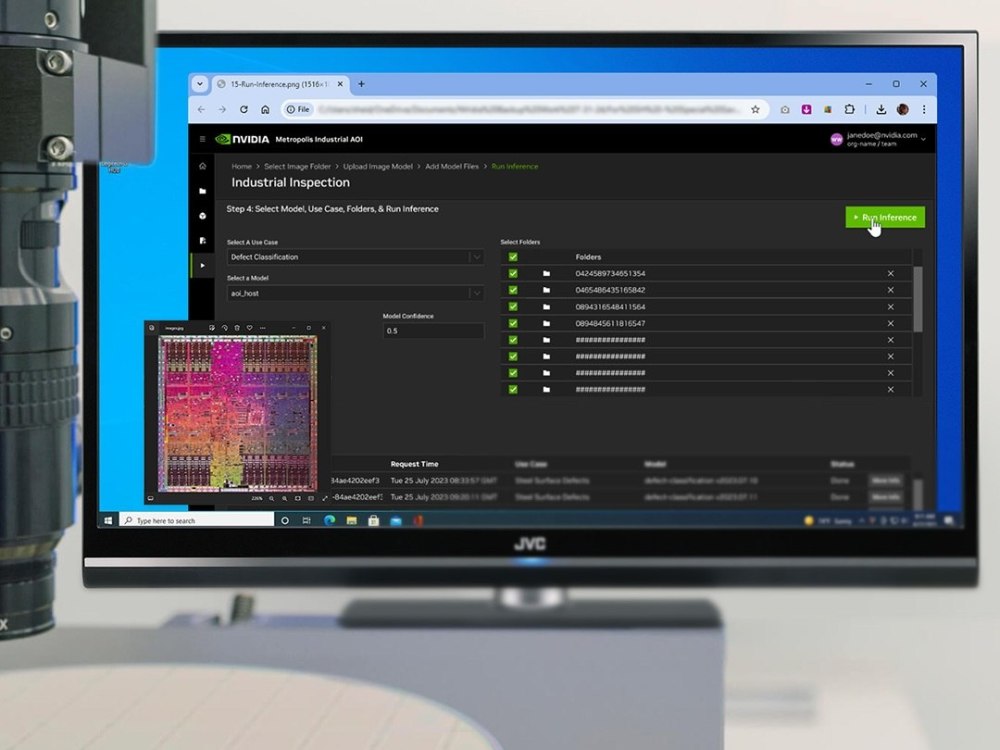Open Microsoft Edge from the taskbar
This screenshot has width=1000, height=750.
click(329, 520)
